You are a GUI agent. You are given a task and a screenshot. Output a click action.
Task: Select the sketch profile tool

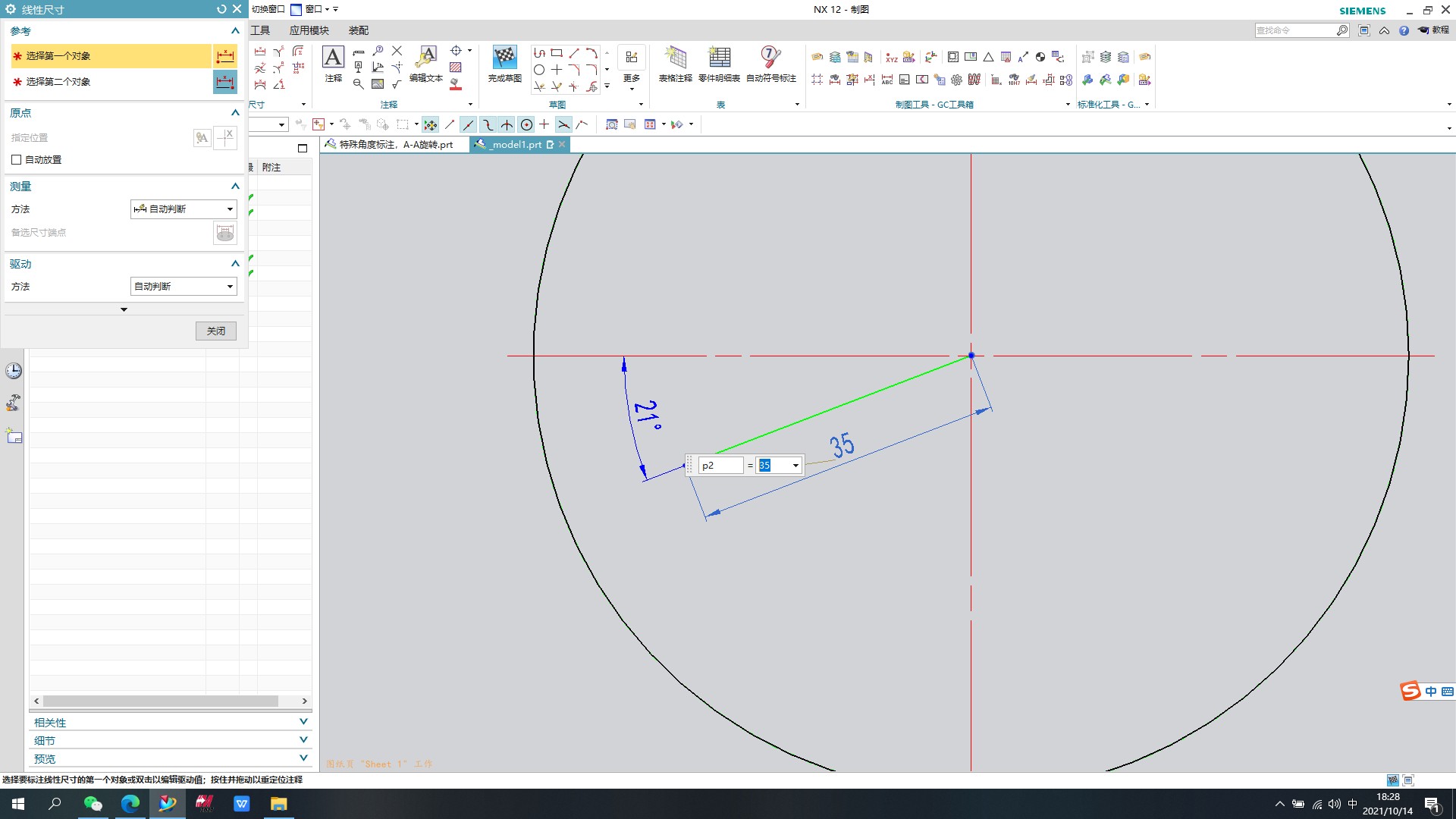(x=539, y=53)
